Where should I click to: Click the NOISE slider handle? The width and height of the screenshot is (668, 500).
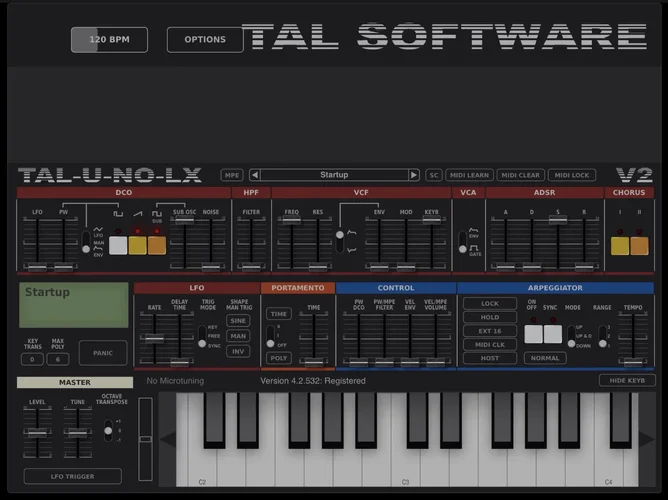click(x=211, y=267)
